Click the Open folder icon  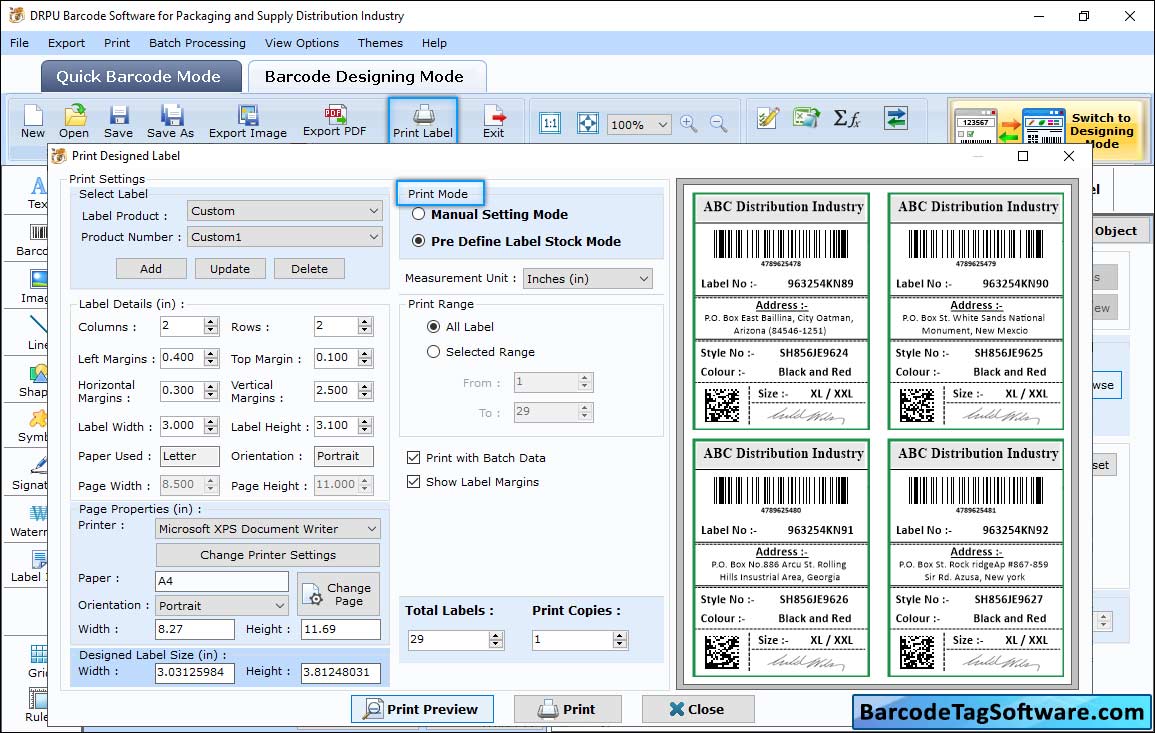click(x=74, y=116)
